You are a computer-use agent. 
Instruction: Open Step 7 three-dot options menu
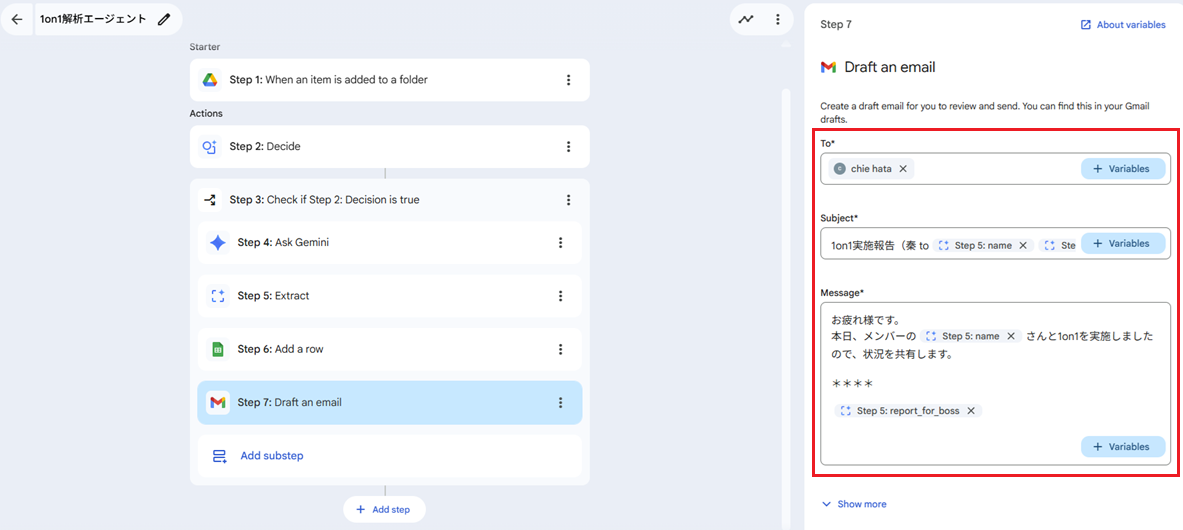coord(560,403)
